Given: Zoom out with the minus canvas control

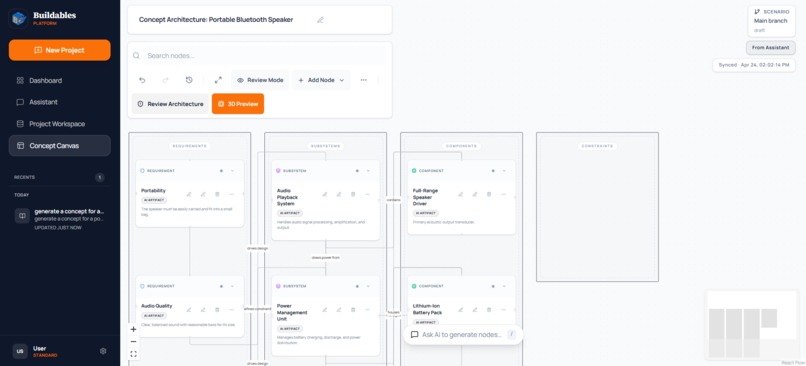Looking at the screenshot, I should click(x=134, y=342).
